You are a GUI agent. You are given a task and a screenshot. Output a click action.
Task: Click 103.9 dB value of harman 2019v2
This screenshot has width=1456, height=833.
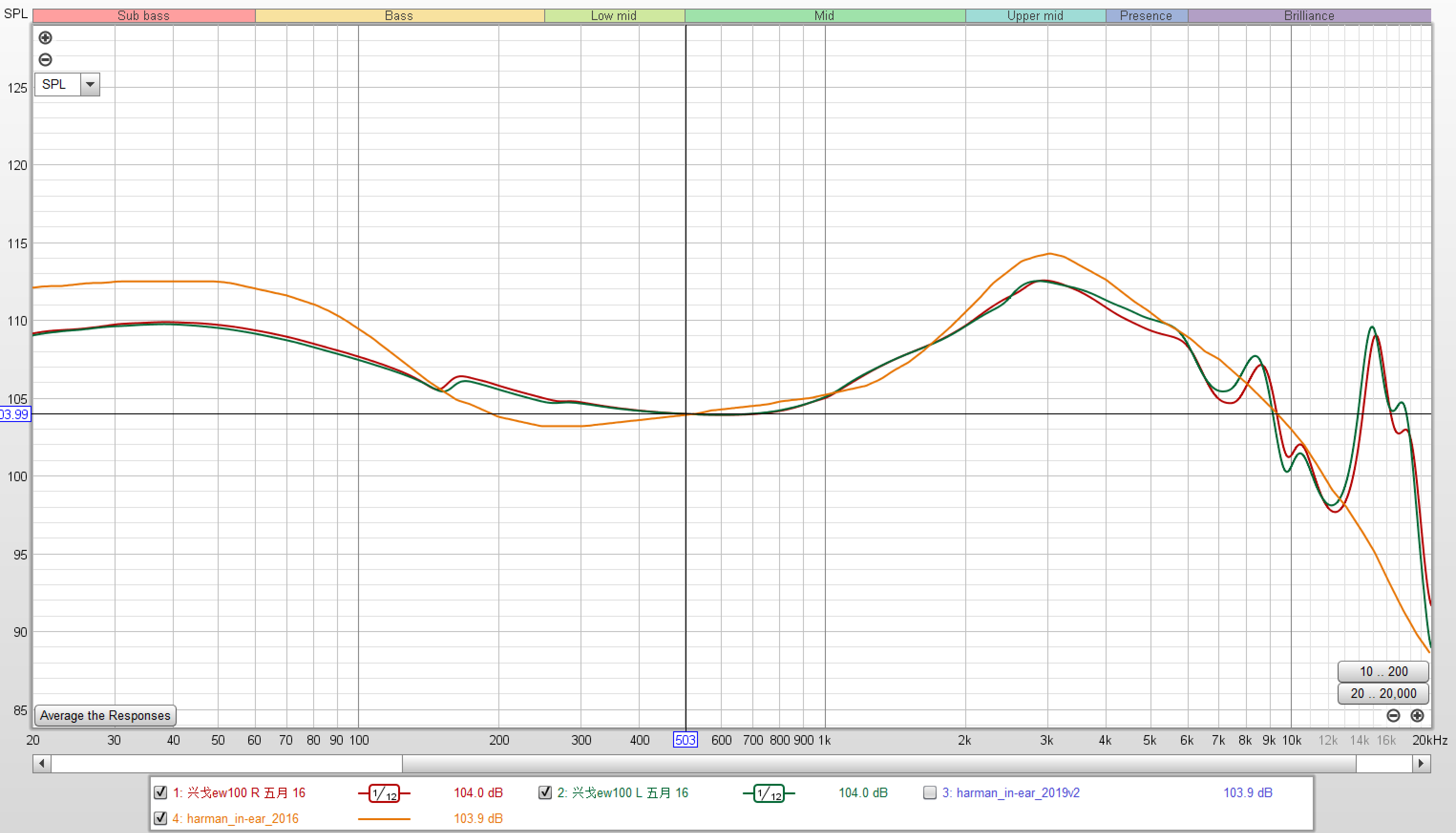[1248, 793]
